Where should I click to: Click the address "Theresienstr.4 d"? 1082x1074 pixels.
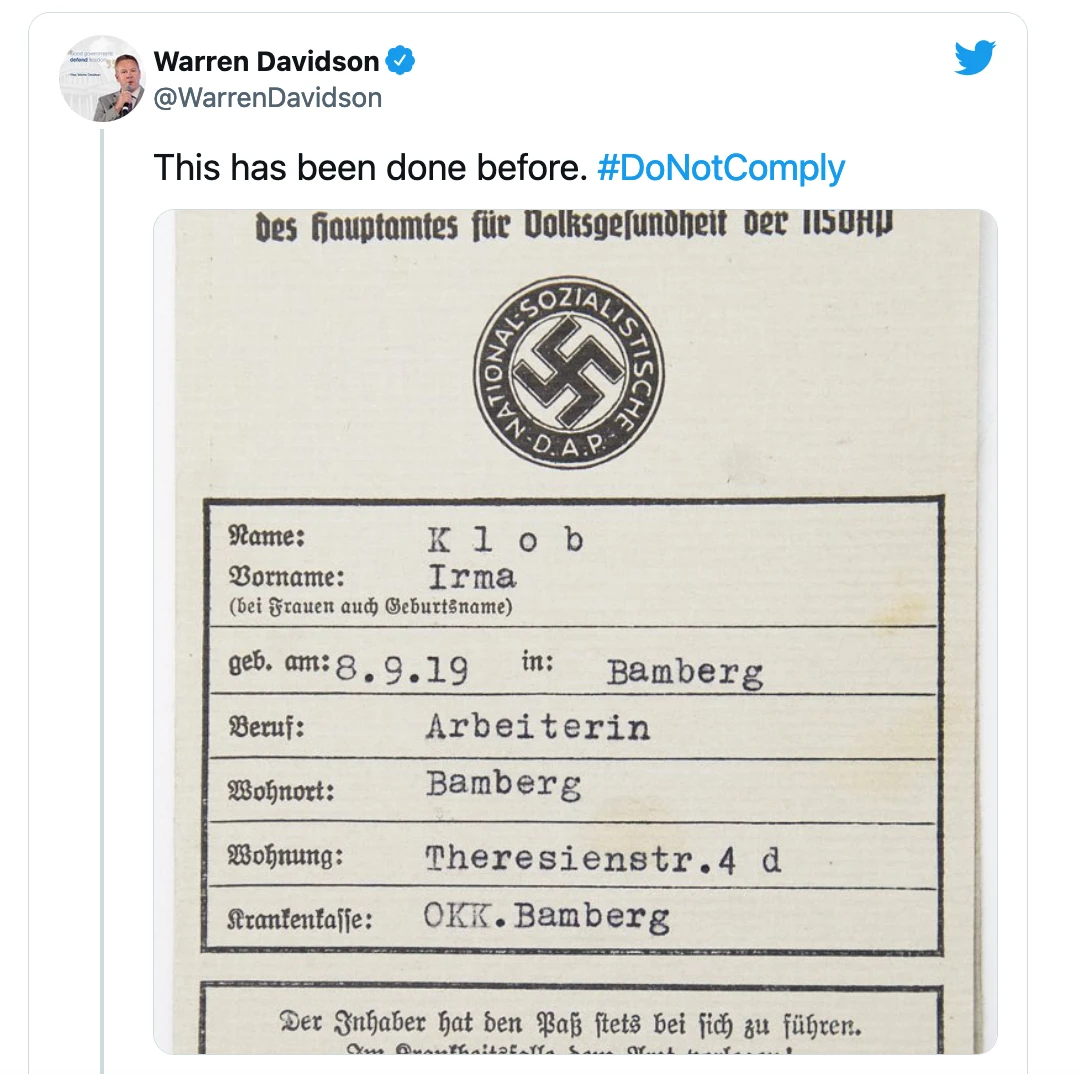[x=603, y=859]
